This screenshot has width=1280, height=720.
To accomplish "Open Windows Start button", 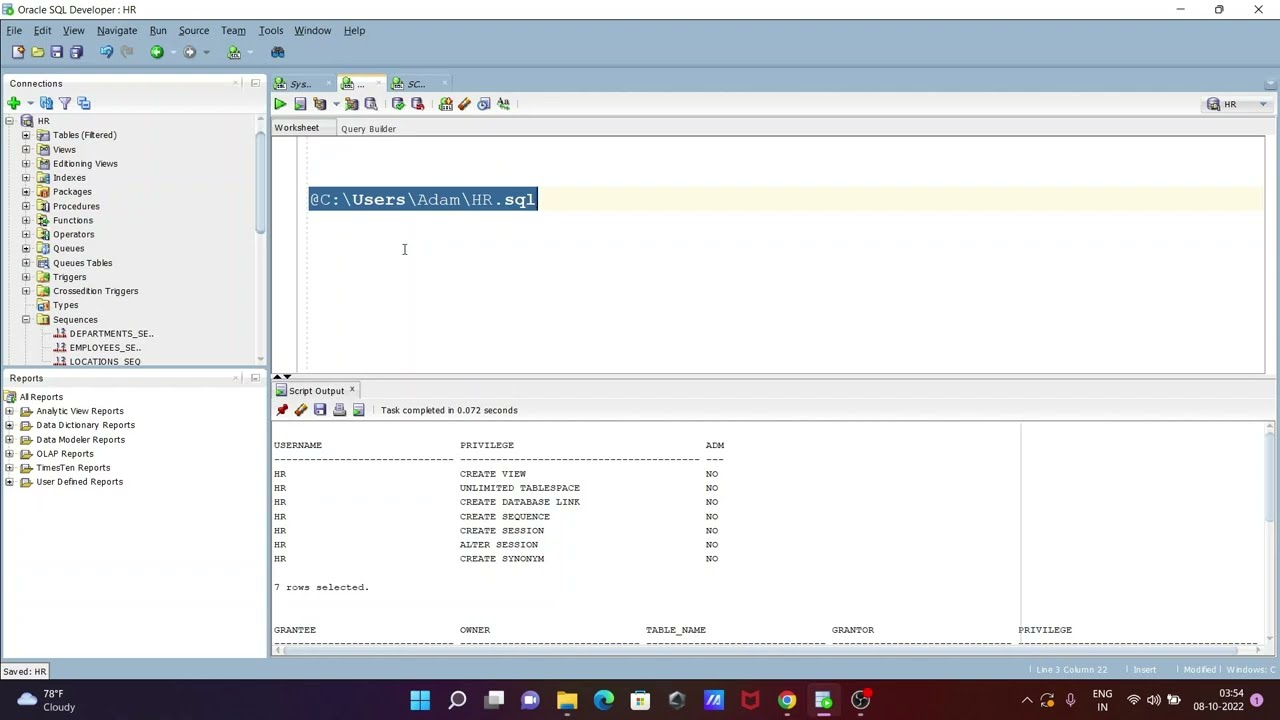I will [420, 700].
